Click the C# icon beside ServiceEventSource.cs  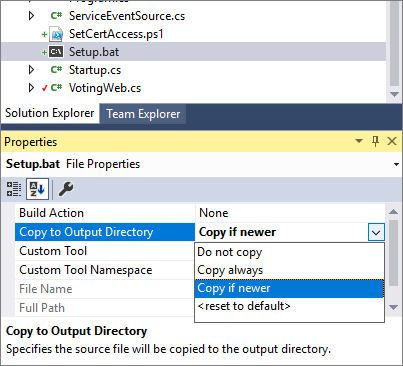coord(56,16)
